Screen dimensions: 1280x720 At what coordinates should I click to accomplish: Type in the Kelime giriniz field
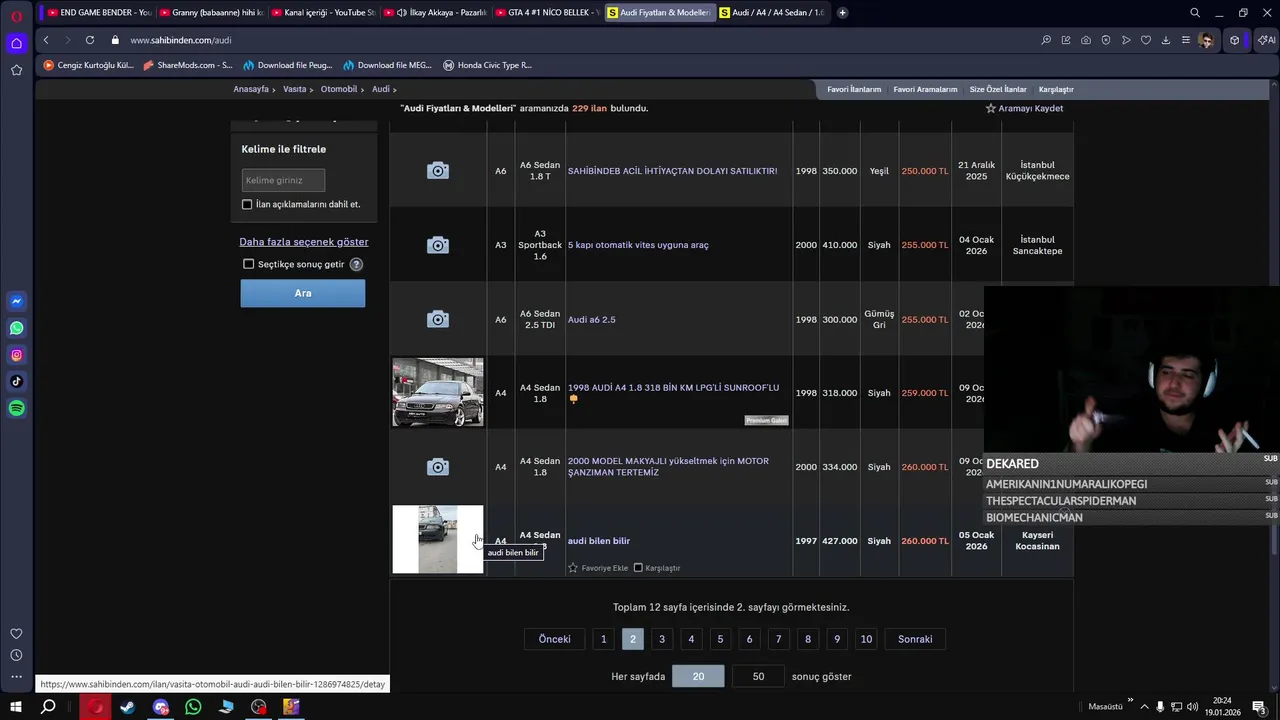[283, 180]
